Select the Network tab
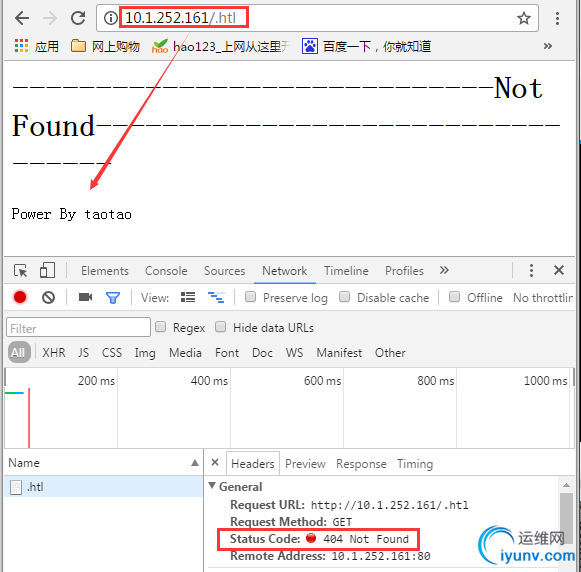Image resolution: width=581 pixels, height=572 pixels. pos(285,271)
